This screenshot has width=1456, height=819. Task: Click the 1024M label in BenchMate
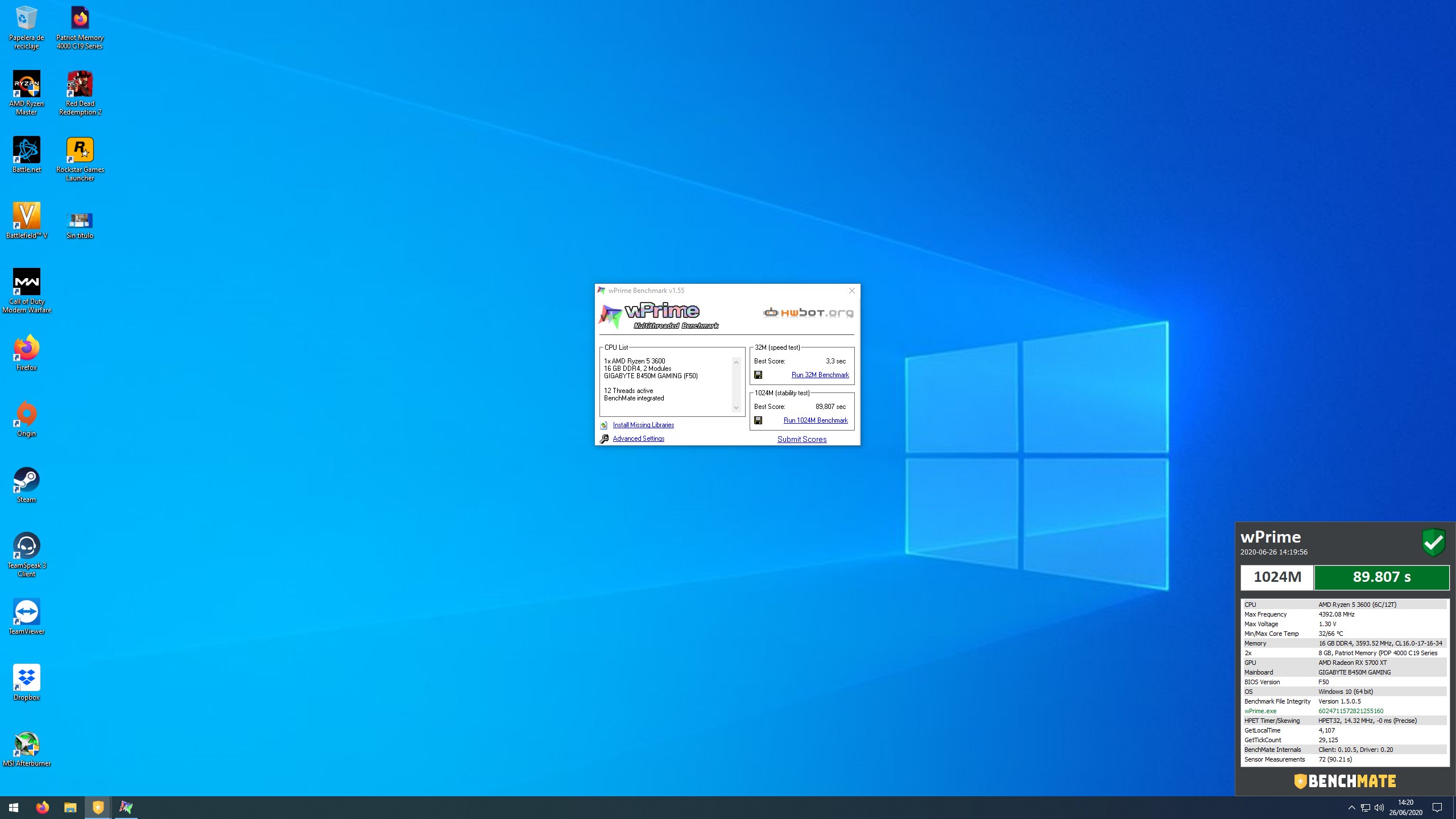click(1277, 577)
